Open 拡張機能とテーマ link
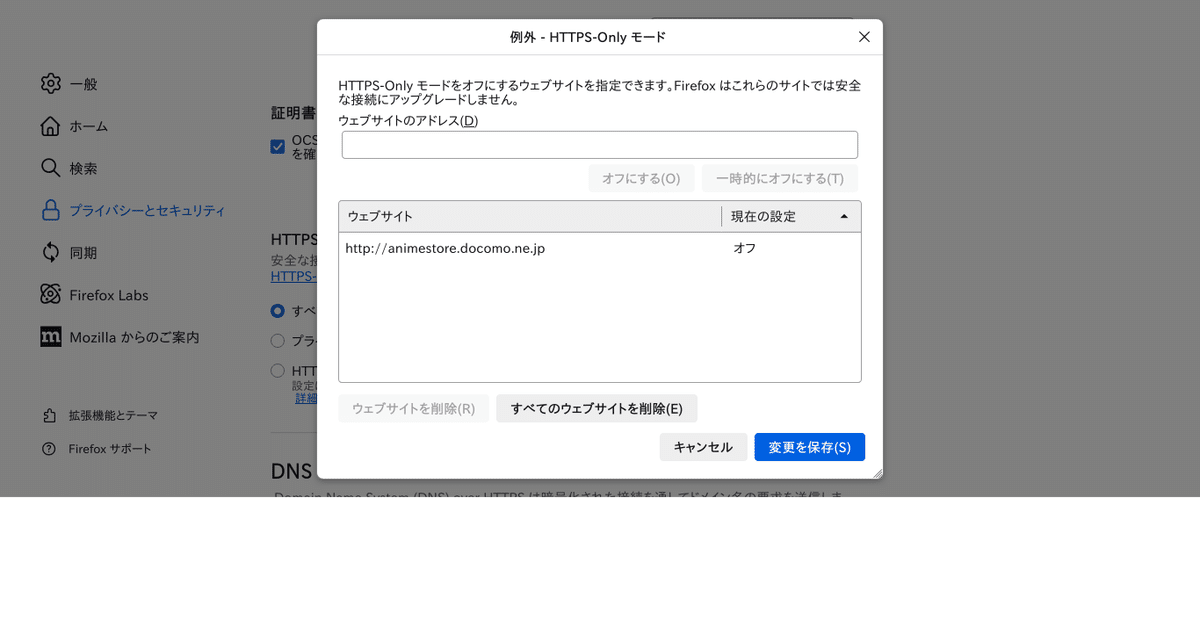1200x627 pixels. pos(113,415)
